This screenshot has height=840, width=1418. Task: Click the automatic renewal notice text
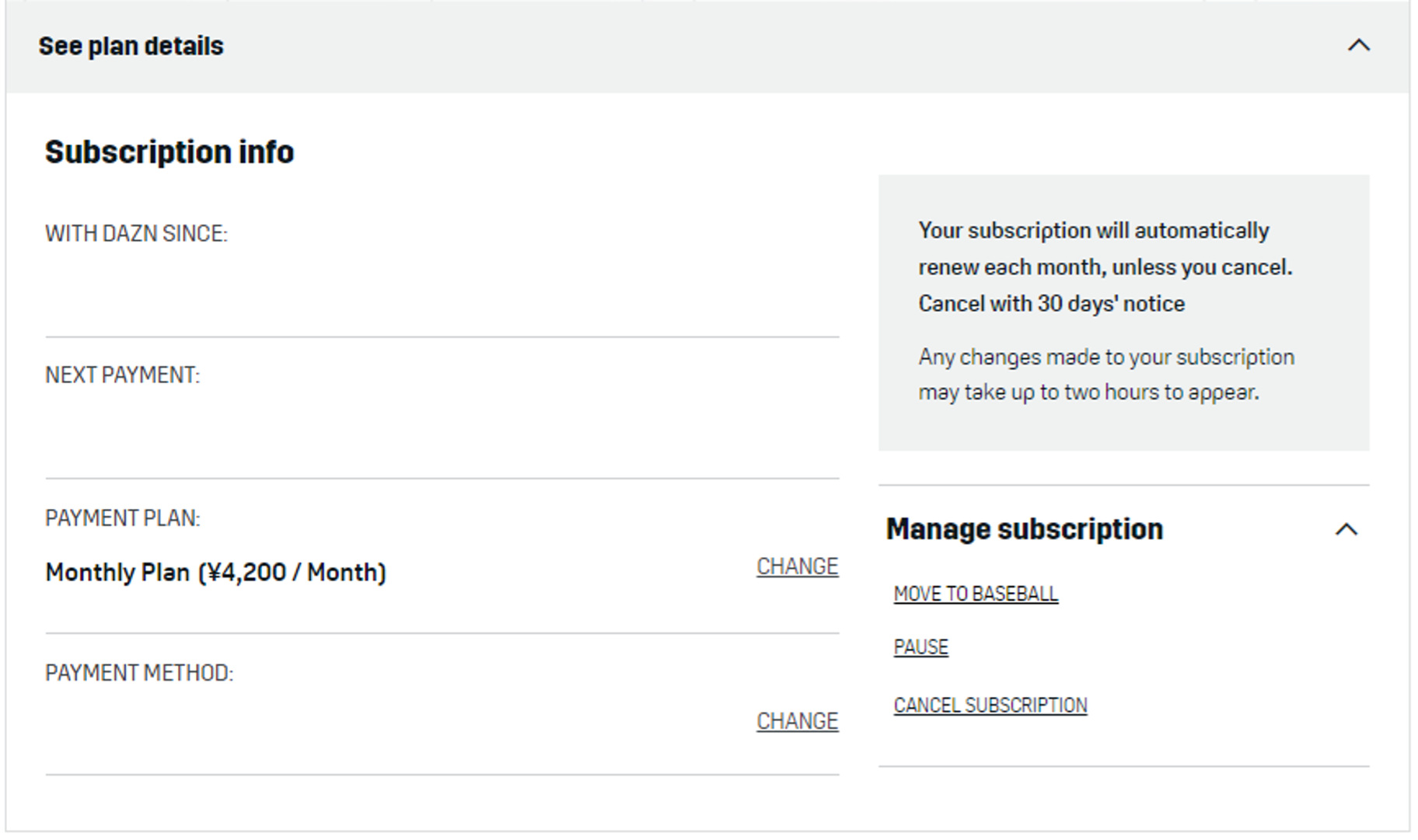[x=1104, y=249]
